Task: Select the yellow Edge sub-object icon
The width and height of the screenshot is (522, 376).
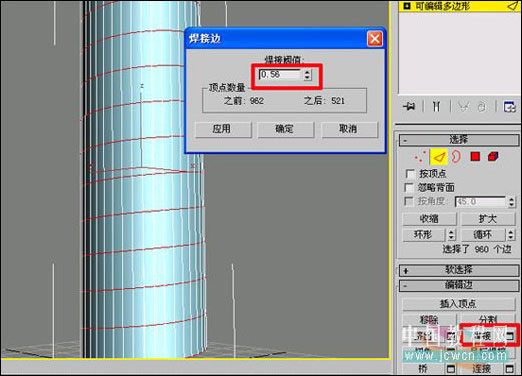Action: point(439,156)
